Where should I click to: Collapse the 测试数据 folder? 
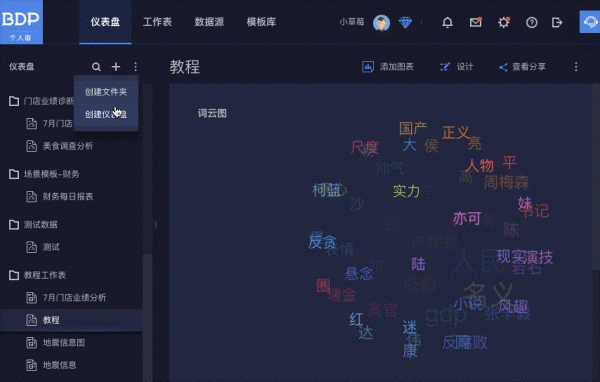[x=14, y=225]
